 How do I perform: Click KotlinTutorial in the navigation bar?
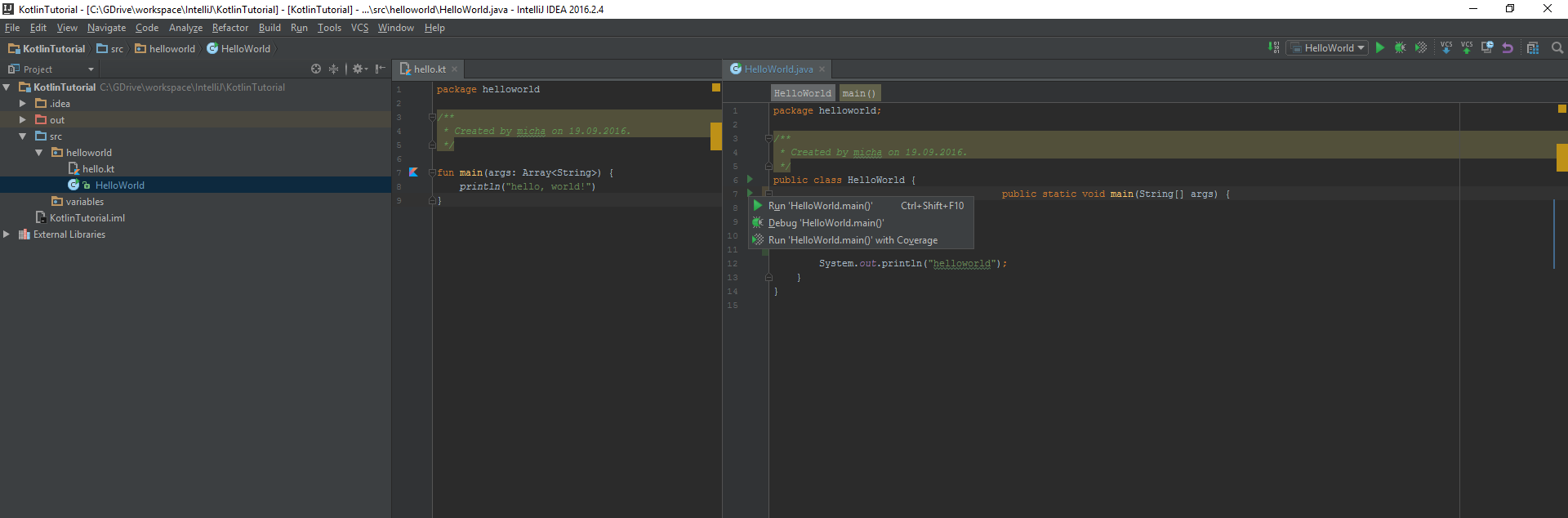coord(47,49)
